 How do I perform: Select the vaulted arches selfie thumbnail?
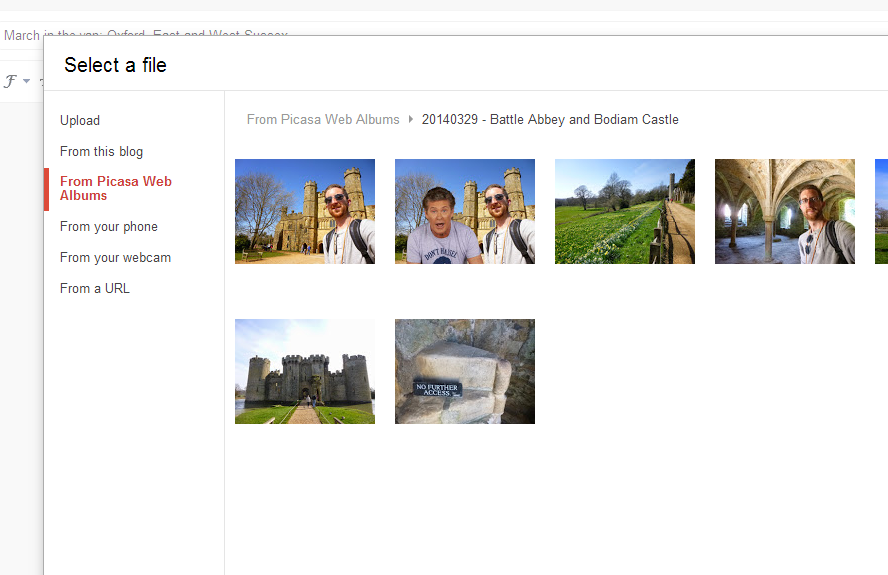click(785, 211)
